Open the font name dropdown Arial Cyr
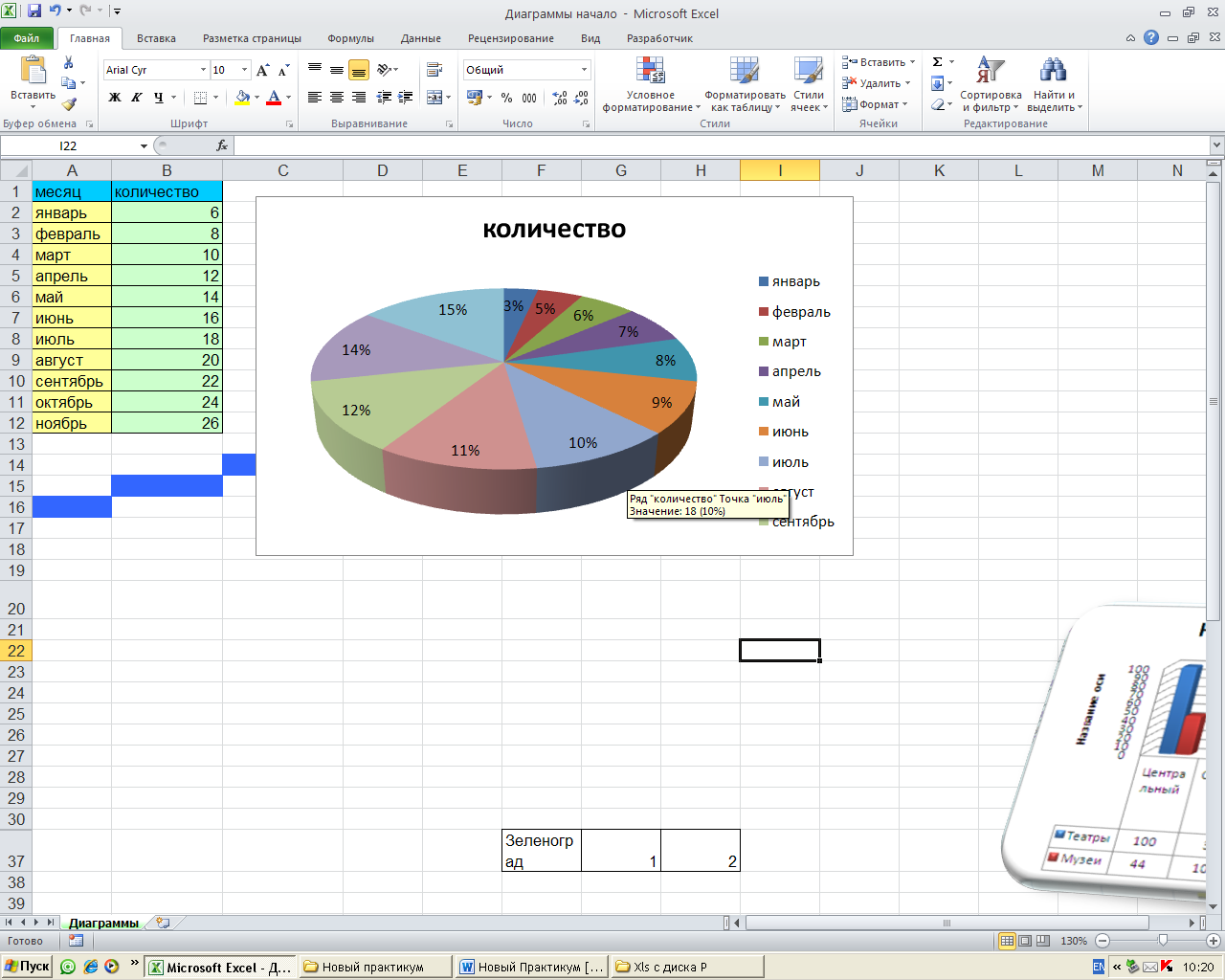The width and height of the screenshot is (1225, 980). (x=203, y=70)
